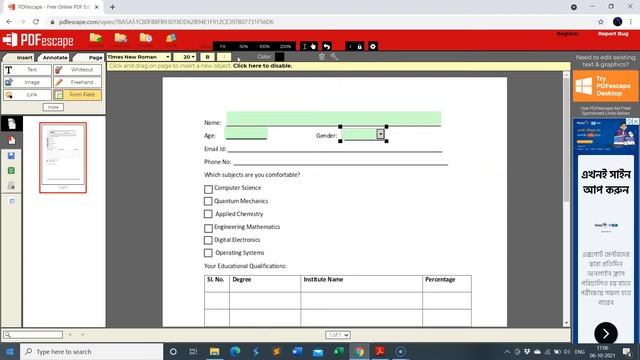Set zoom to 100%
640x360 pixels.
[264, 47]
